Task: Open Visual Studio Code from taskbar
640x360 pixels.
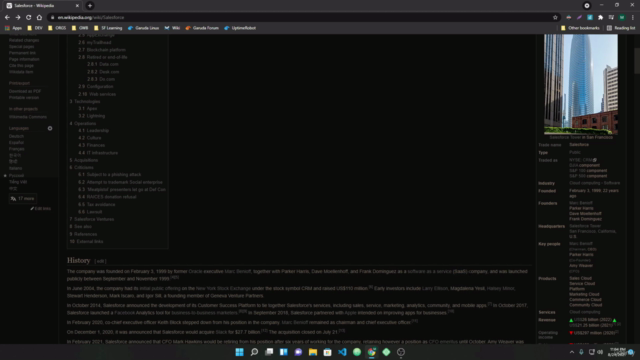Action: click(342, 352)
